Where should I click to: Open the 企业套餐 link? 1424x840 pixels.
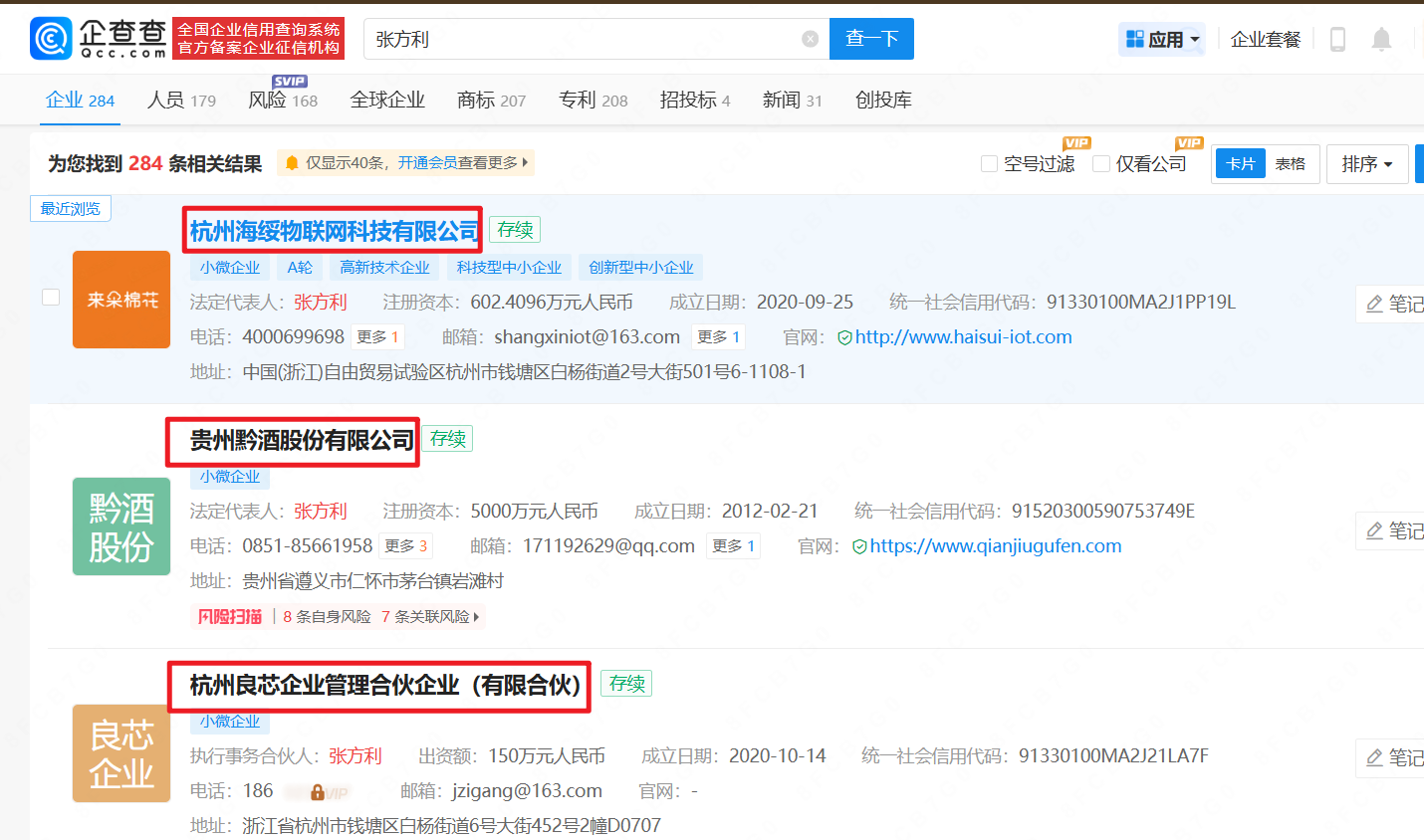coord(1266,39)
